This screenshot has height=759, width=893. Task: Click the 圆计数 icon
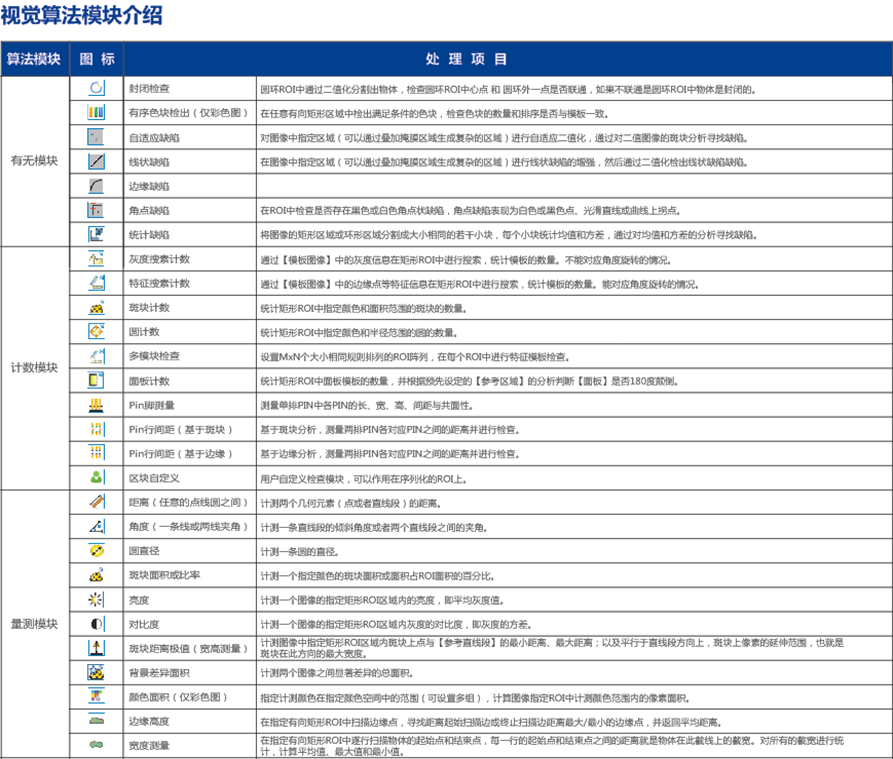click(97, 332)
